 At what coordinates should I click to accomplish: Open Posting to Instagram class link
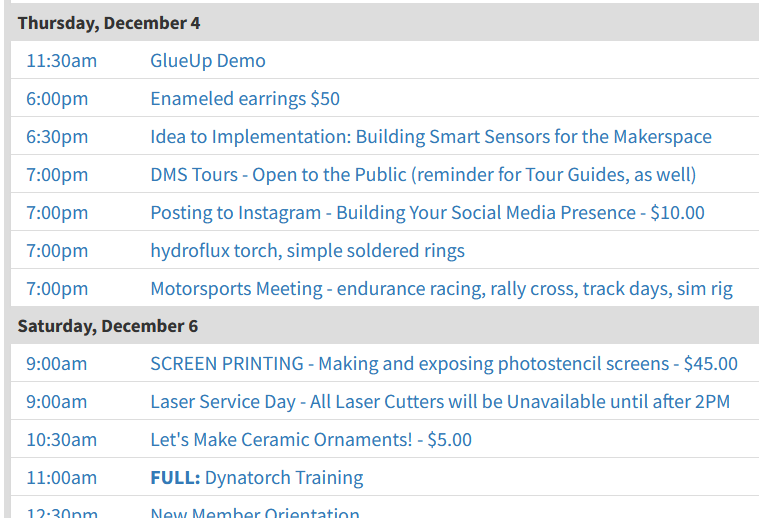(x=427, y=213)
